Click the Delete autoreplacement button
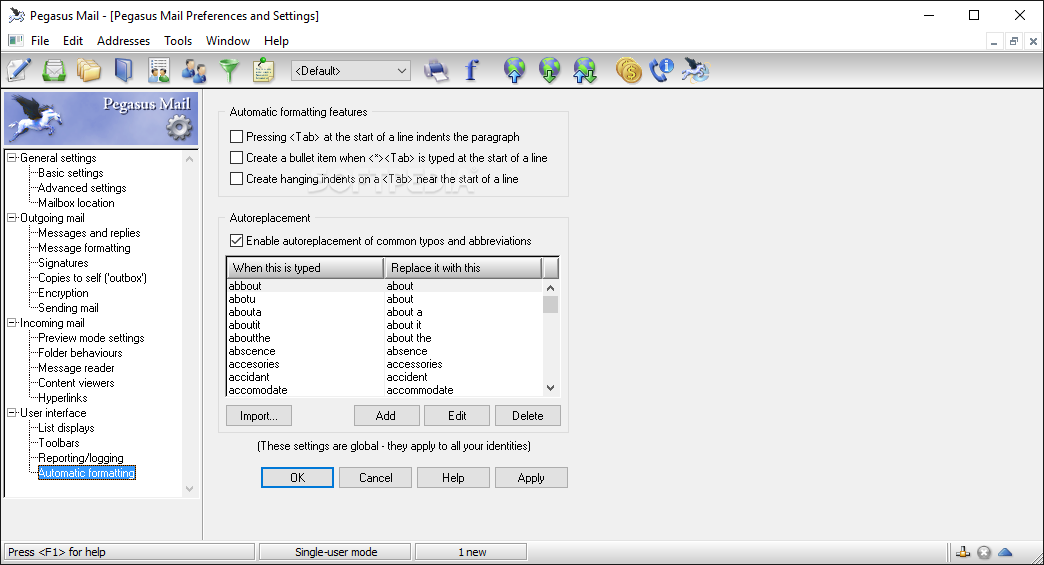 (527, 415)
